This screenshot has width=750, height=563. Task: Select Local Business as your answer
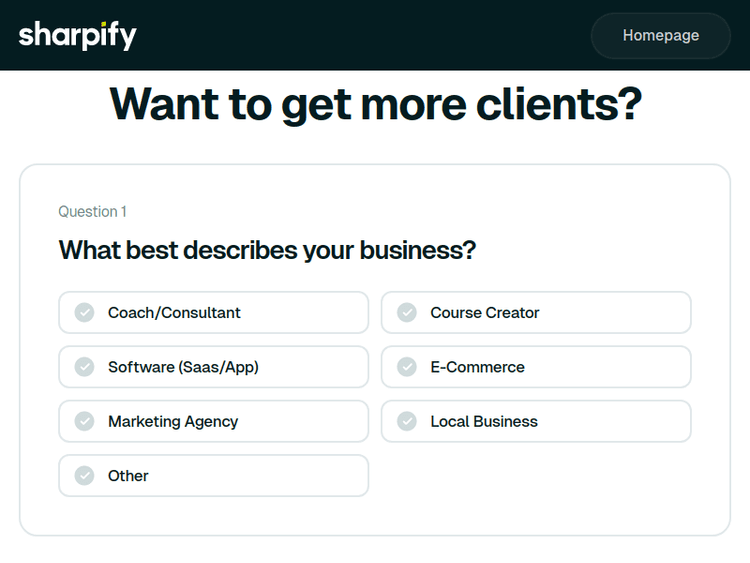click(536, 422)
